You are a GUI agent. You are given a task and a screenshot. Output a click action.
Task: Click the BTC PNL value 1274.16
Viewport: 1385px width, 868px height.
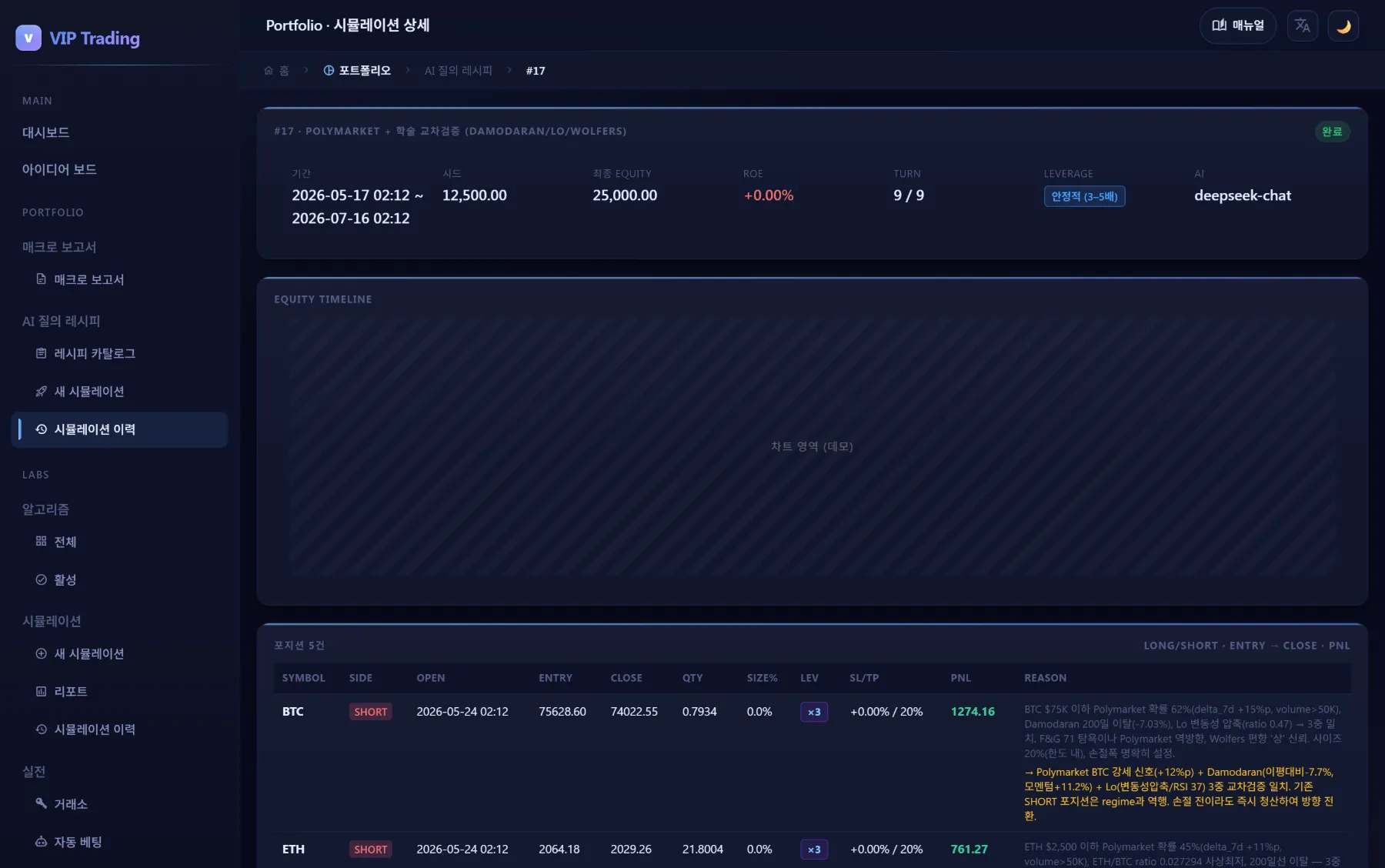click(x=973, y=712)
